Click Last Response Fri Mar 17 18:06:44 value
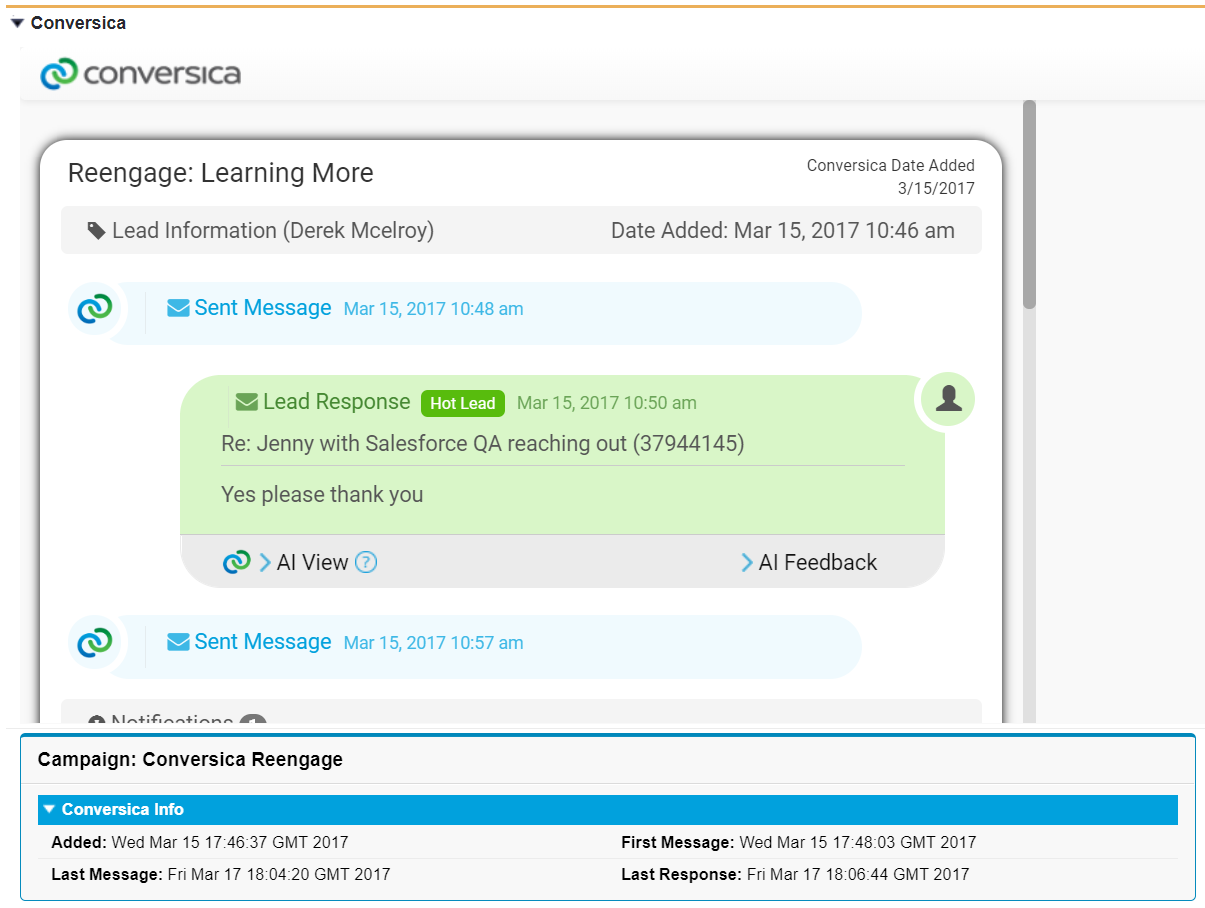The height and width of the screenshot is (908, 1205). coord(858,874)
